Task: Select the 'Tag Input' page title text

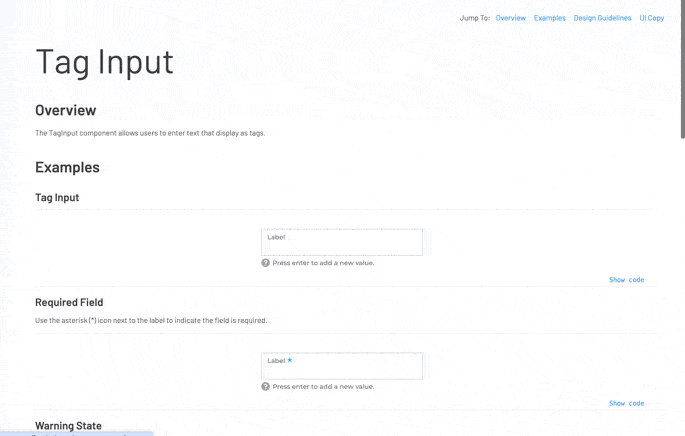Action: (104, 62)
